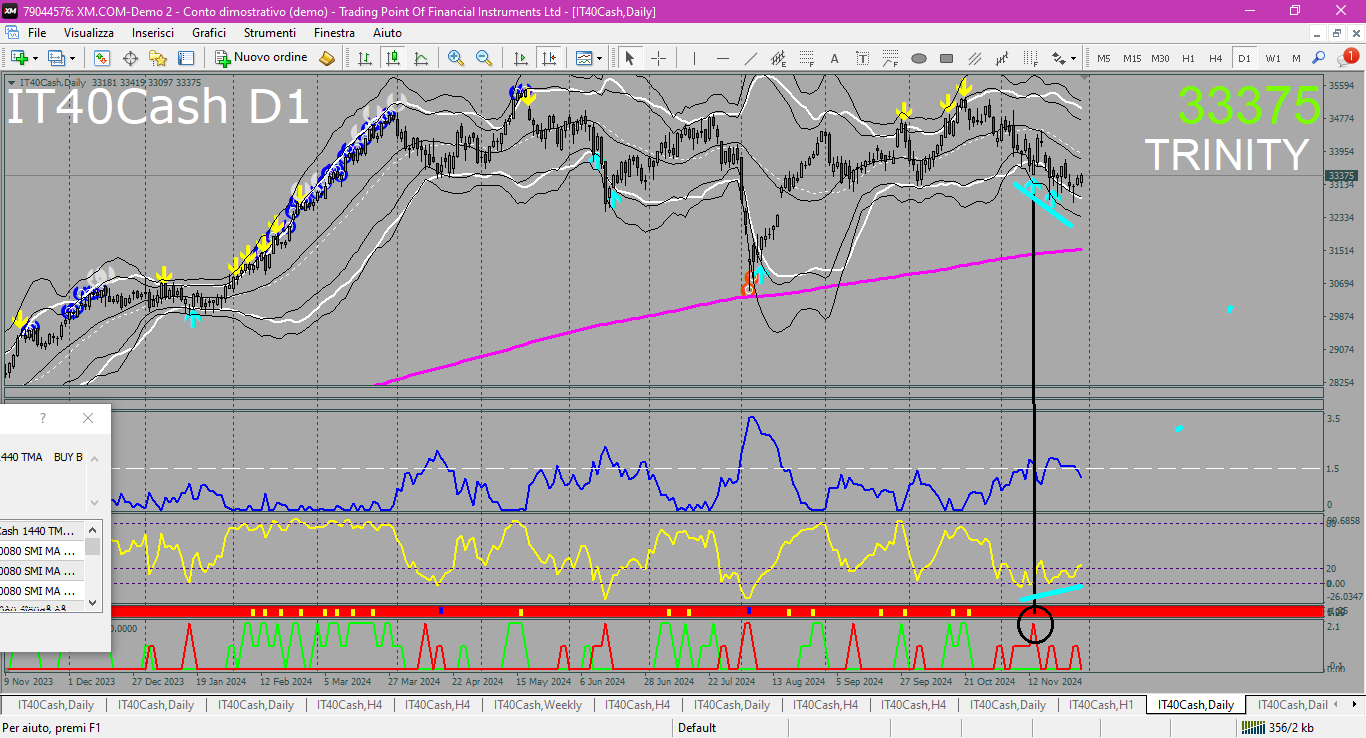1366x738 pixels.
Task: Switch chart to candlesticks icon
Action: point(393,58)
